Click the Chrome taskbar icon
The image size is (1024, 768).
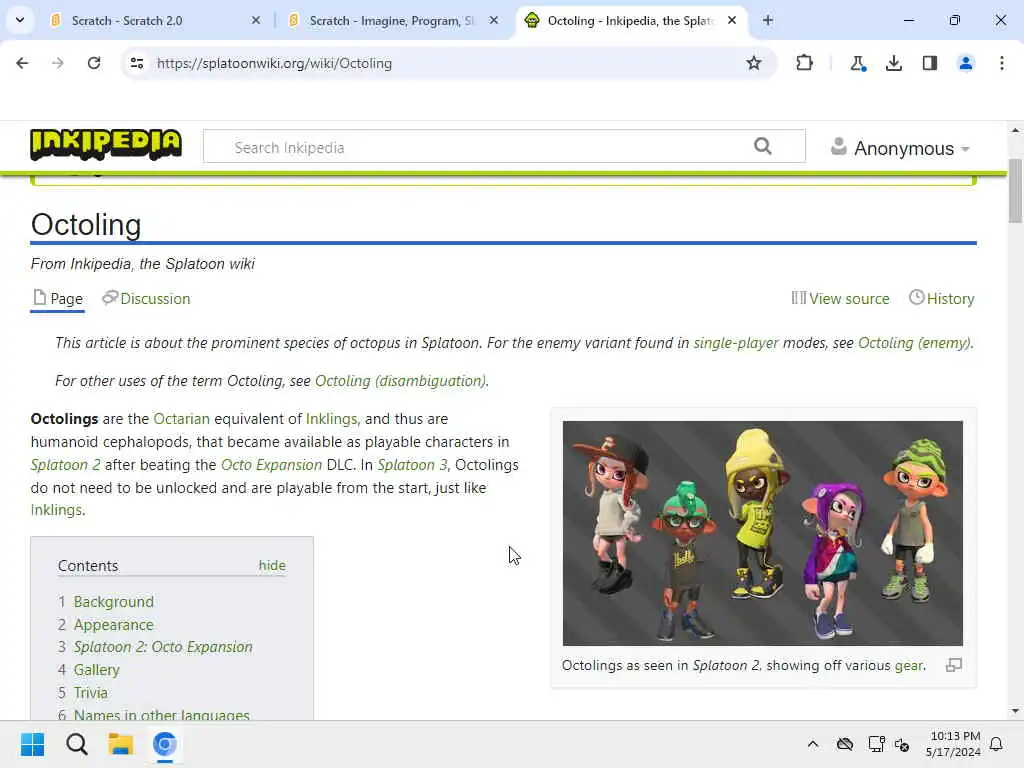(x=165, y=744)
